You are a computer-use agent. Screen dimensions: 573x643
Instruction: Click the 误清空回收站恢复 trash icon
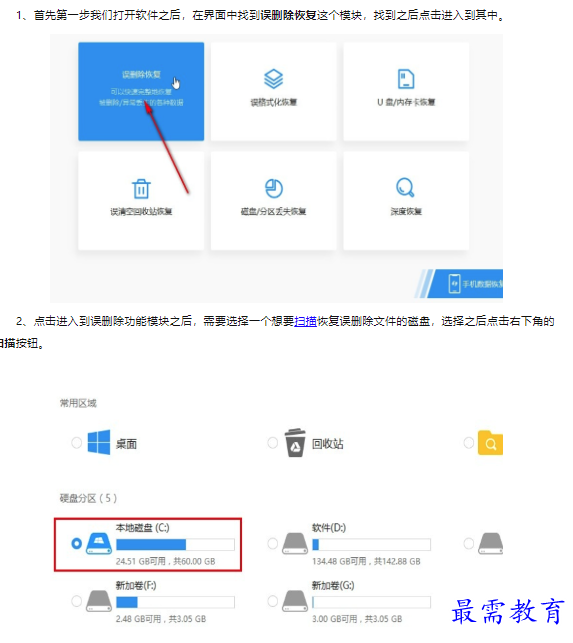pos(141,189)
